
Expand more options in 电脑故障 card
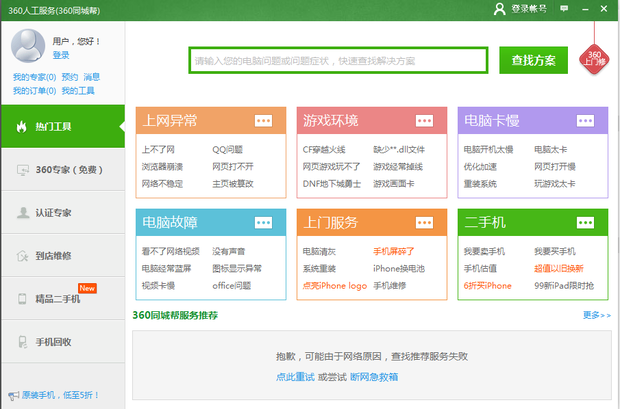[x=264, y=223]
